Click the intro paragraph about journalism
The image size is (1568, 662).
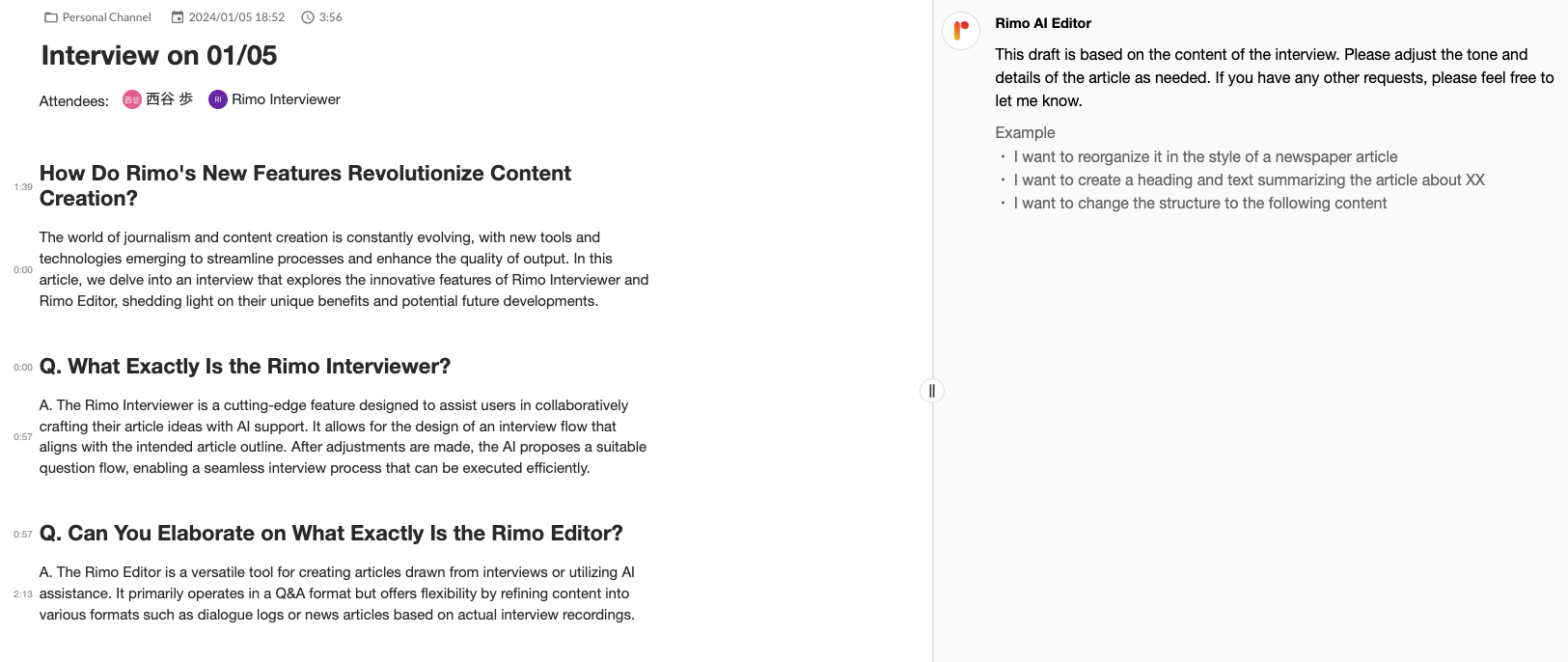[x=344, y=269]
